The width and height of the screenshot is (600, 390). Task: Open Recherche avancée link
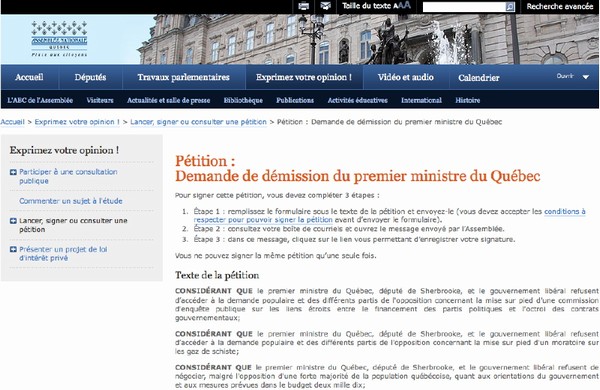point(559,6)
